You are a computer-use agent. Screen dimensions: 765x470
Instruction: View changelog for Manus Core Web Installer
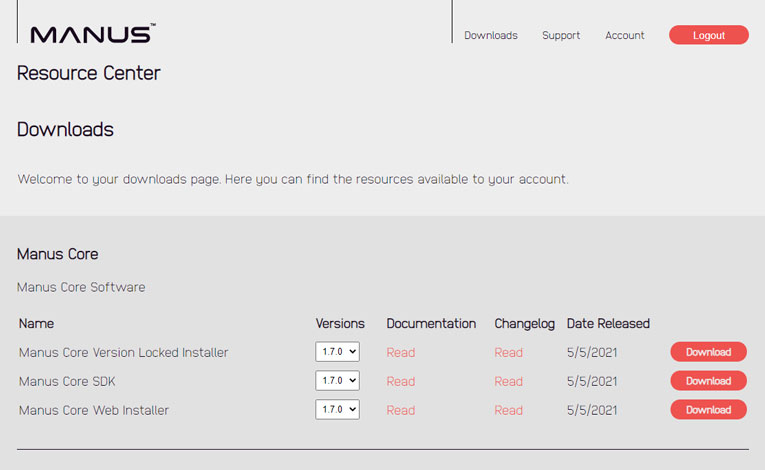(x=508, y=410)
